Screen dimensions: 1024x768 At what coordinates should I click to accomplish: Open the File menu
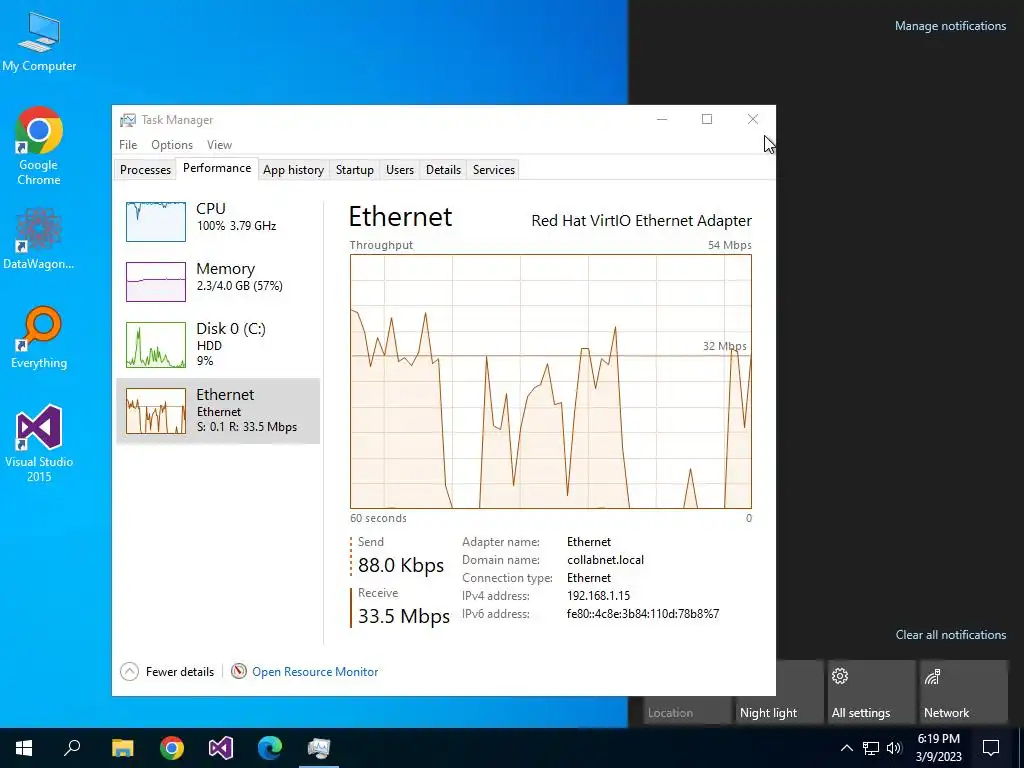point(128,144)
